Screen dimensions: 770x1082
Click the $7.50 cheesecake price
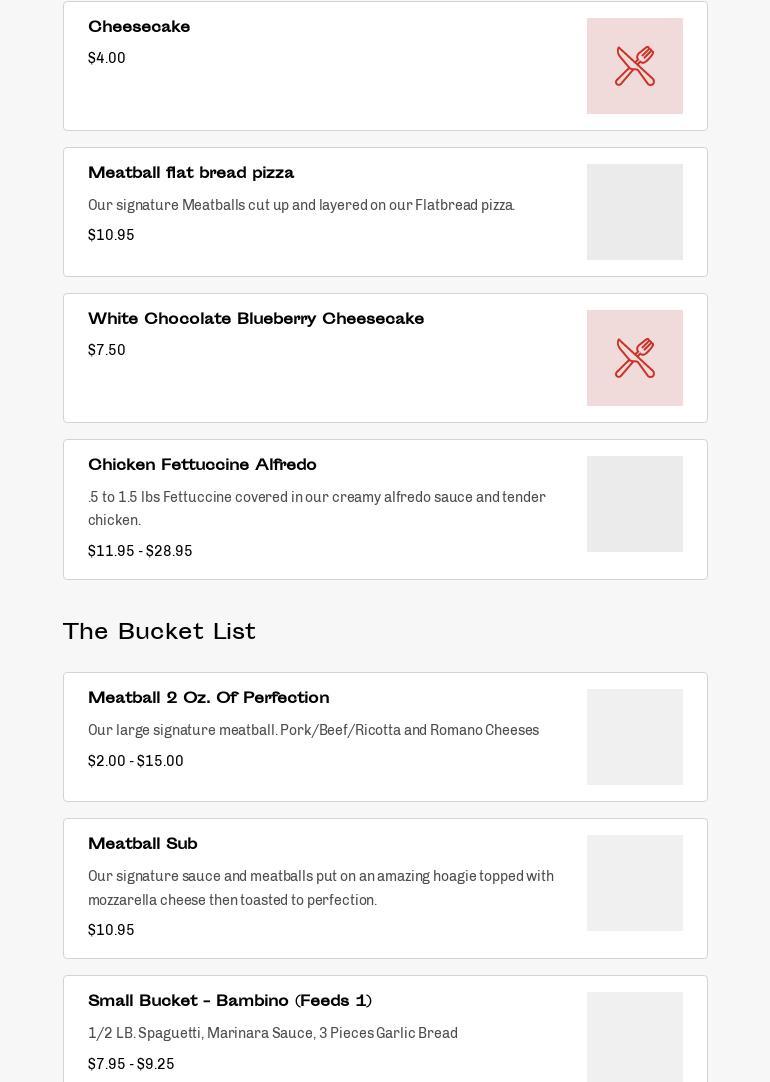click(x=107, y=350)
